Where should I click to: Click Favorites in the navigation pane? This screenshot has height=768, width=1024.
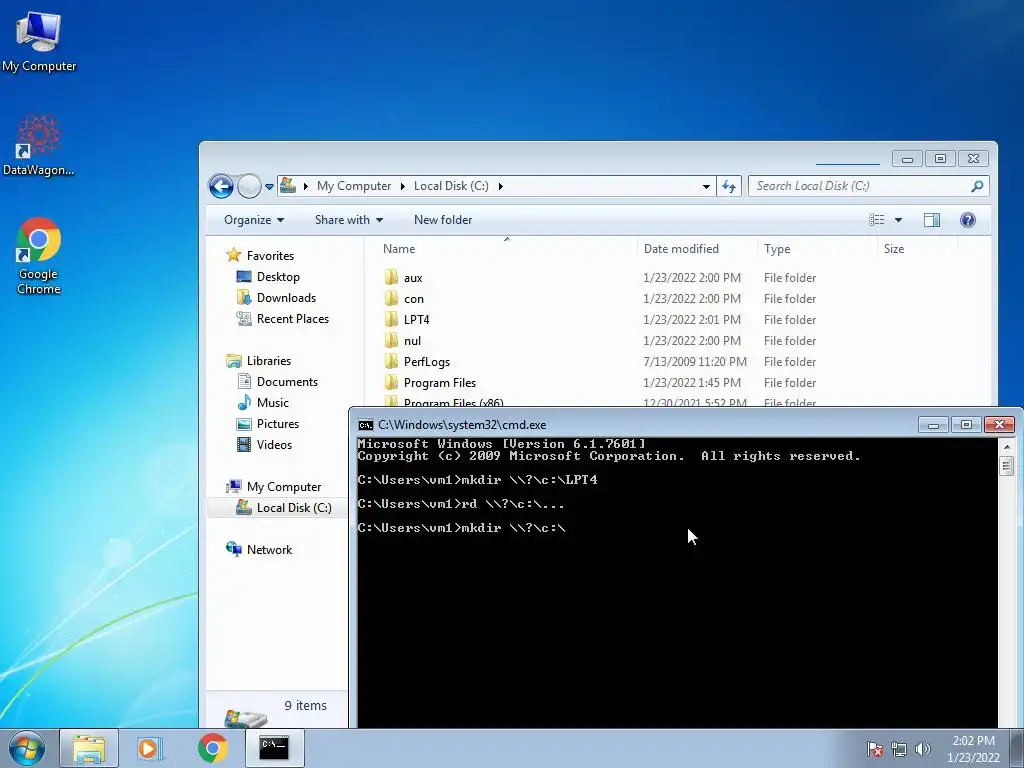pos(270,256)
